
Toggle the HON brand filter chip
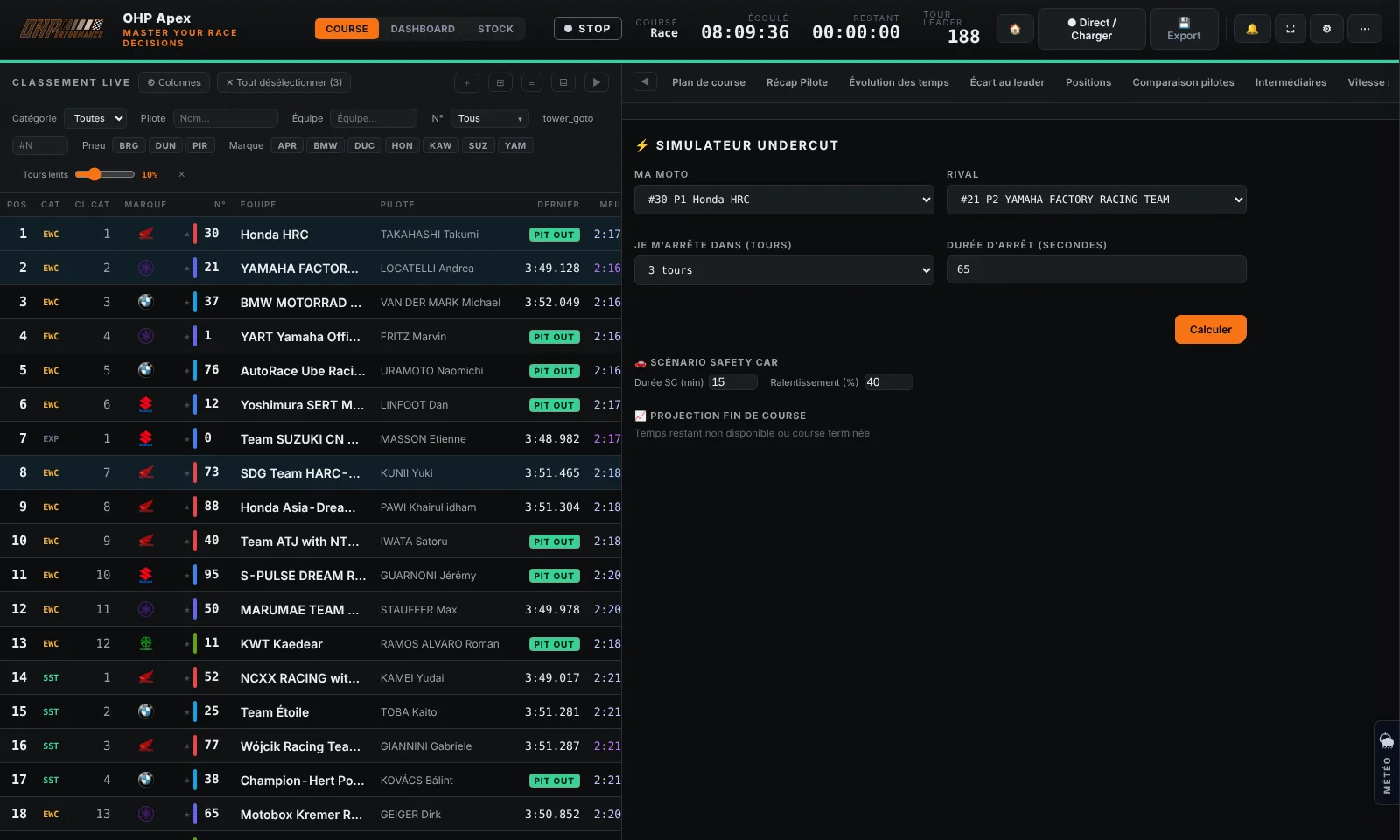[x=402, y=145]
